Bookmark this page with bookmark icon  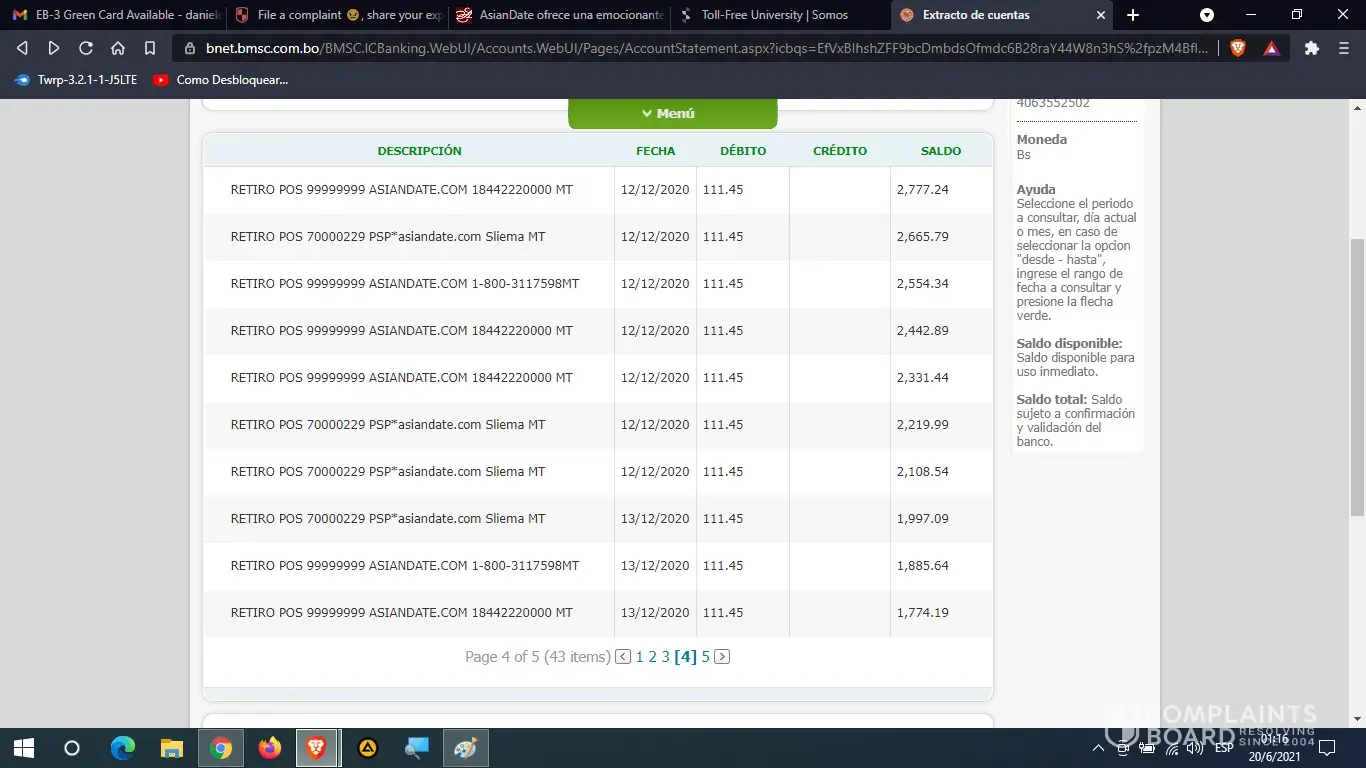tap(150, 48)
